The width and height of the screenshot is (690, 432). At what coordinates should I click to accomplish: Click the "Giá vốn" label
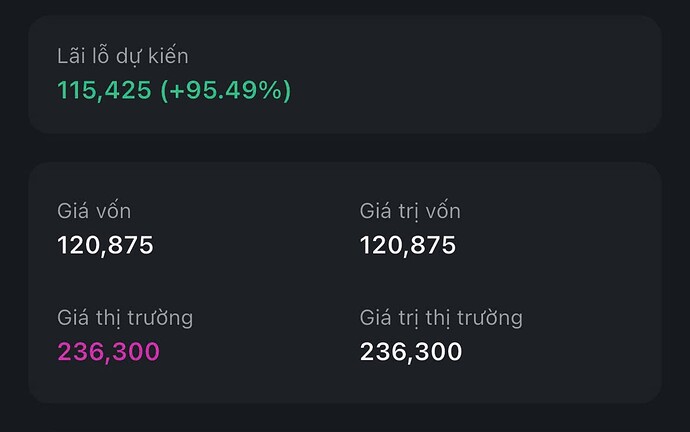click(94, 211)
